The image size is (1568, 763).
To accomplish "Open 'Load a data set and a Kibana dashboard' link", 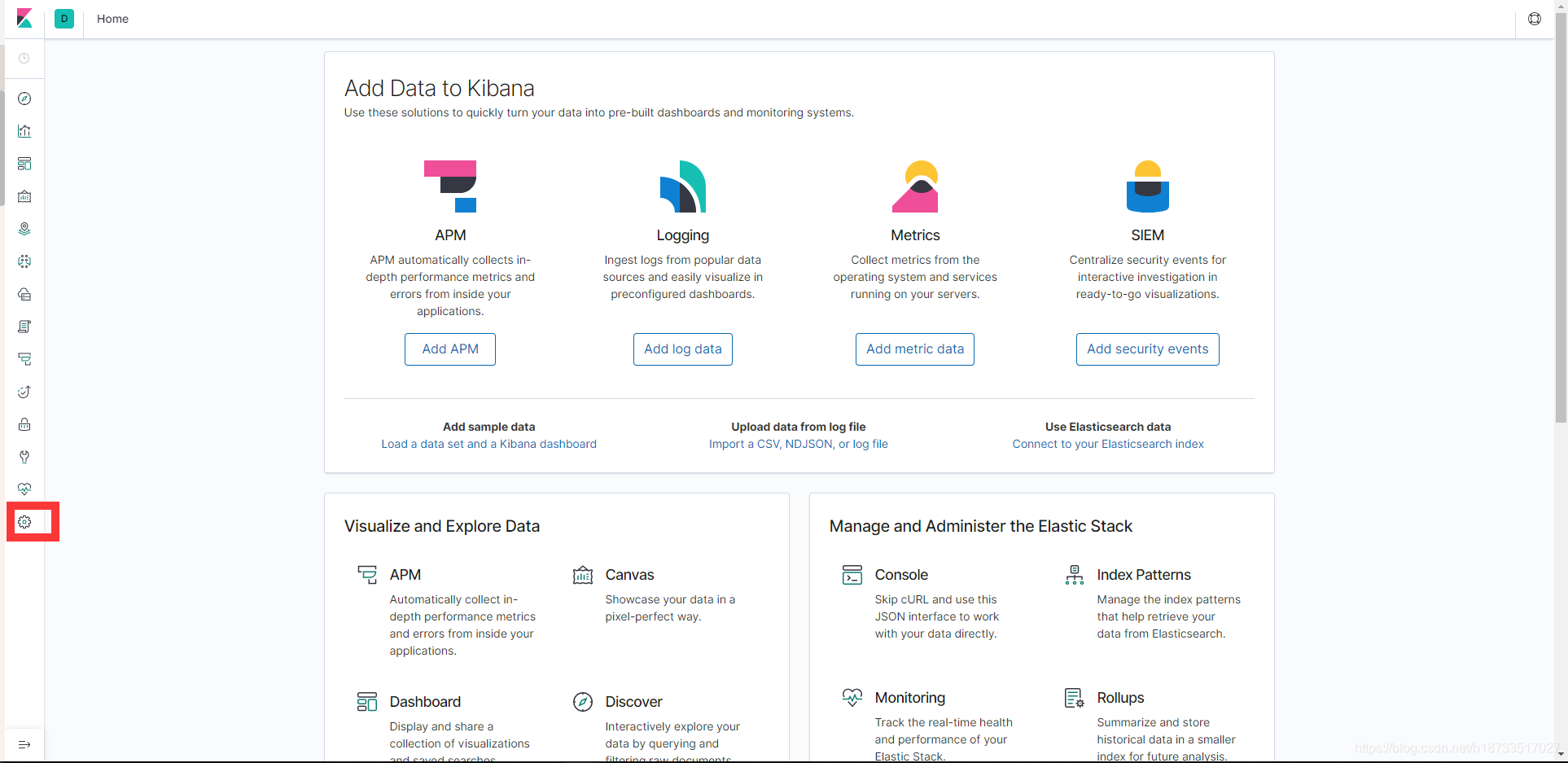I will pyautogui.click(x=489, y=444).
